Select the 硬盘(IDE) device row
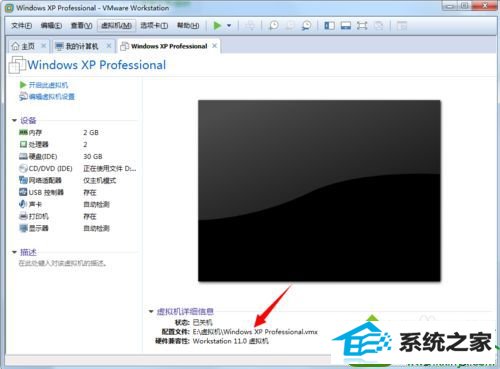This screenshot has height=369, width=500. tap(77, 156)
